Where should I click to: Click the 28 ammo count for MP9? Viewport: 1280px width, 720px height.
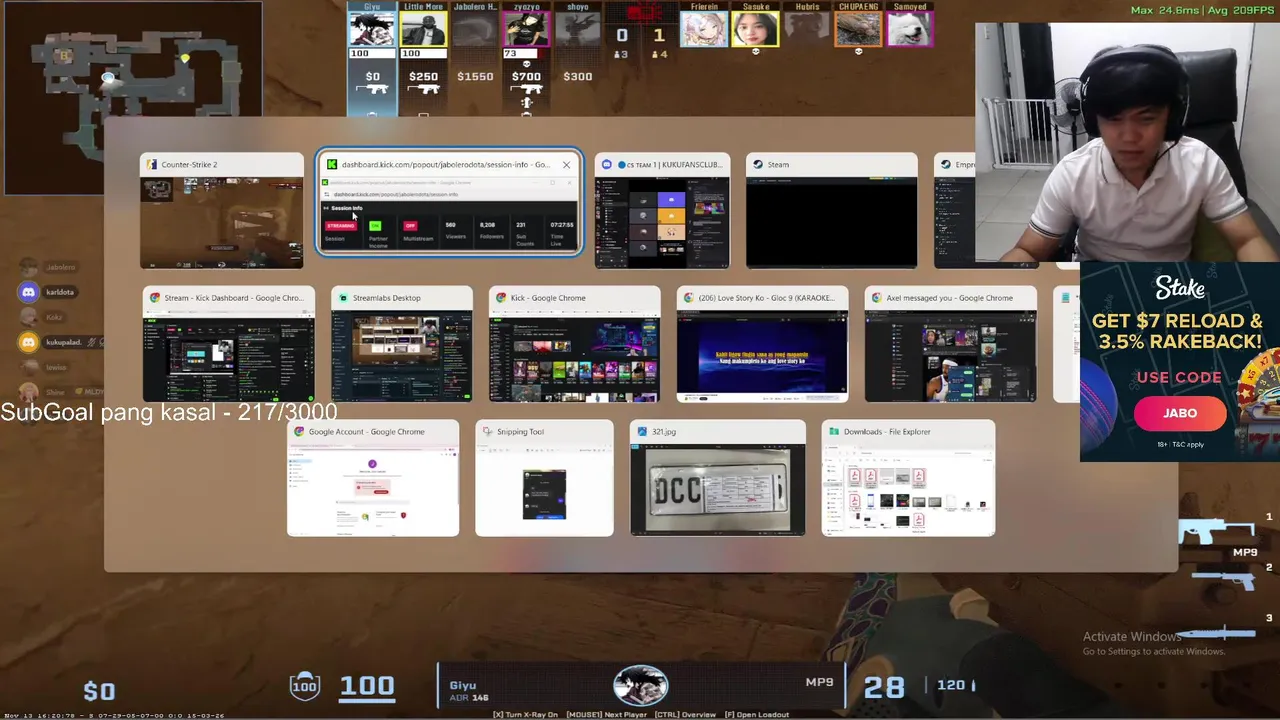pyautogui.click(x=884, y=686)
